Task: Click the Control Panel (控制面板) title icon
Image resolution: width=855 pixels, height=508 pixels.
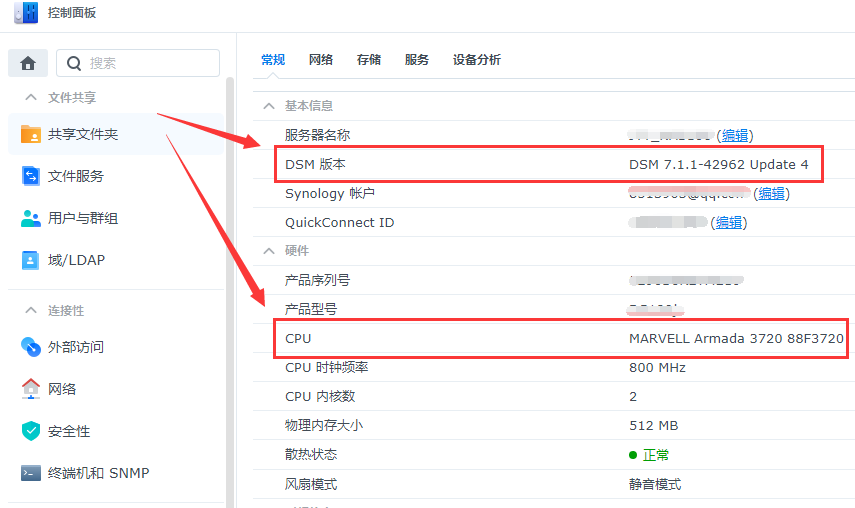Action: pos(26,13)
